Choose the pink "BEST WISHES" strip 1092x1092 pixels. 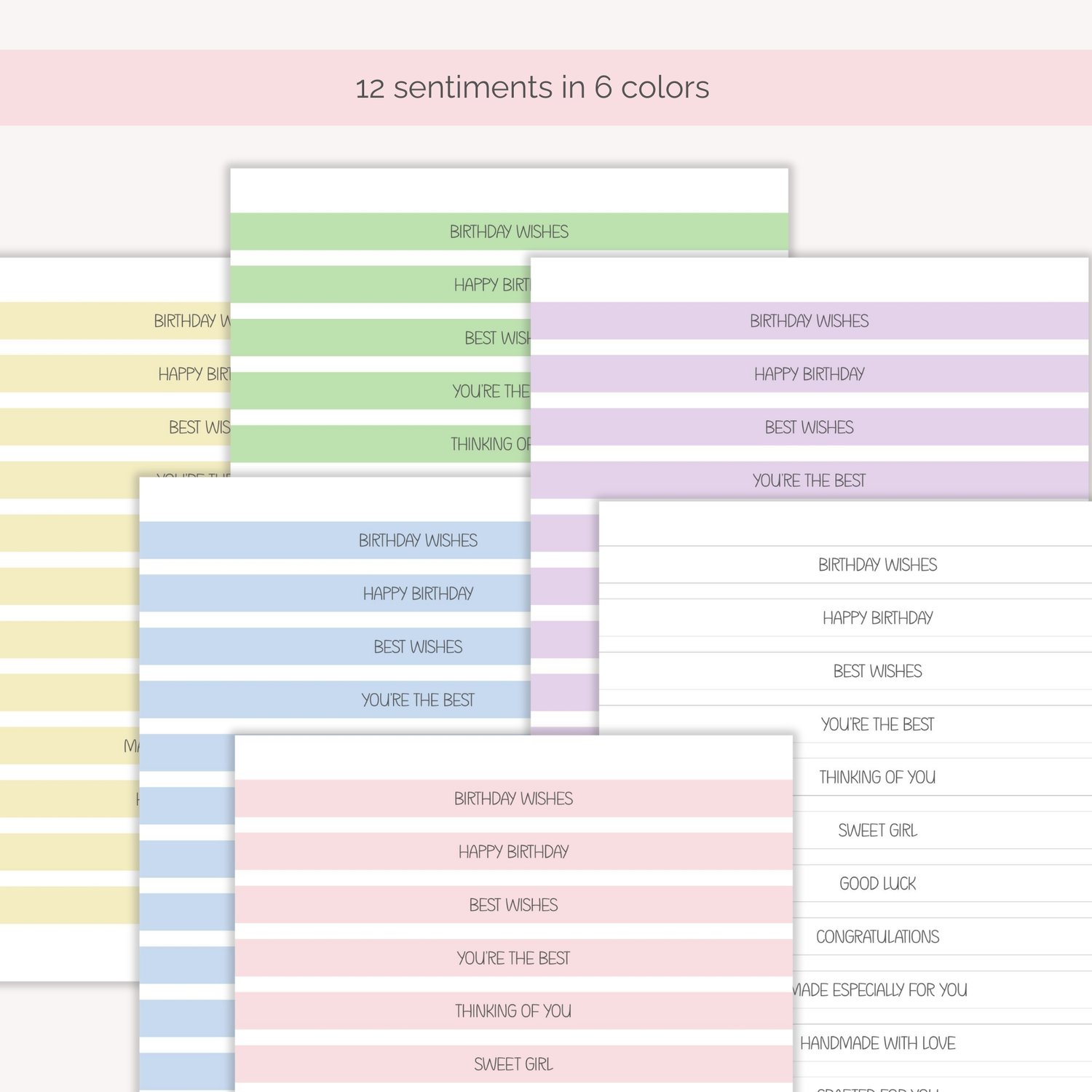point(513,905)
